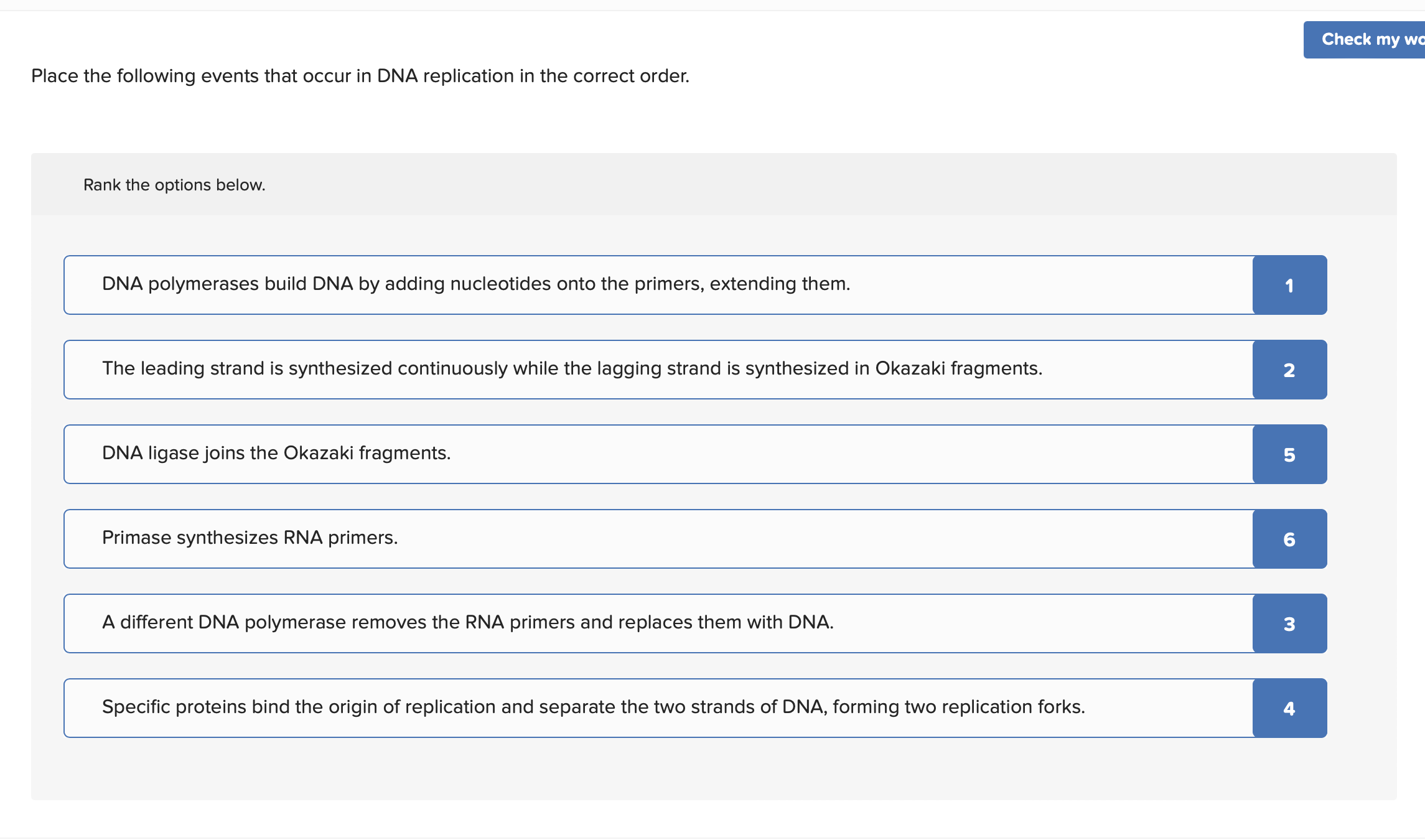Open the rank selector showing 2 for leading strand

1288,369
